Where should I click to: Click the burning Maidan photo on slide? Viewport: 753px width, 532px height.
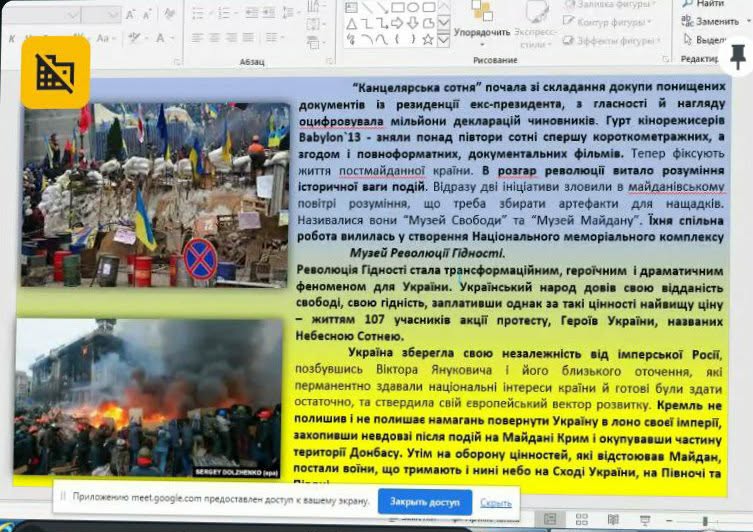coord(148,397)
